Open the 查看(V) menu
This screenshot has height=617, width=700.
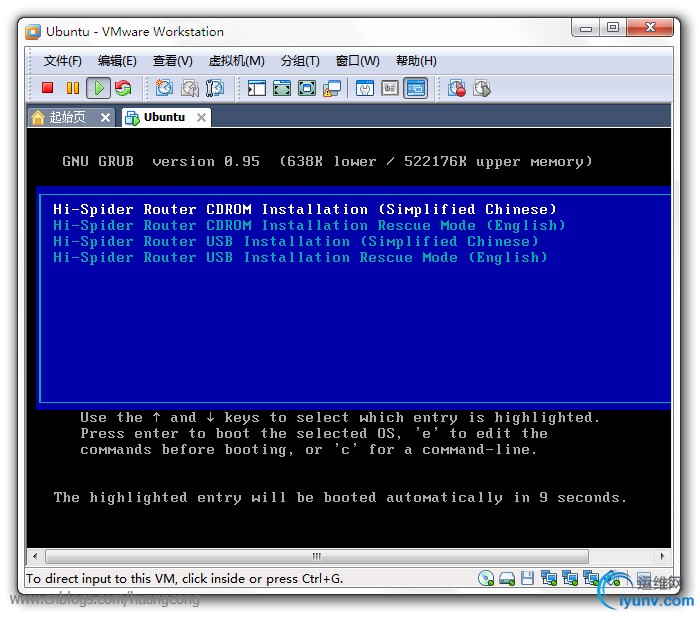(173, 61)
